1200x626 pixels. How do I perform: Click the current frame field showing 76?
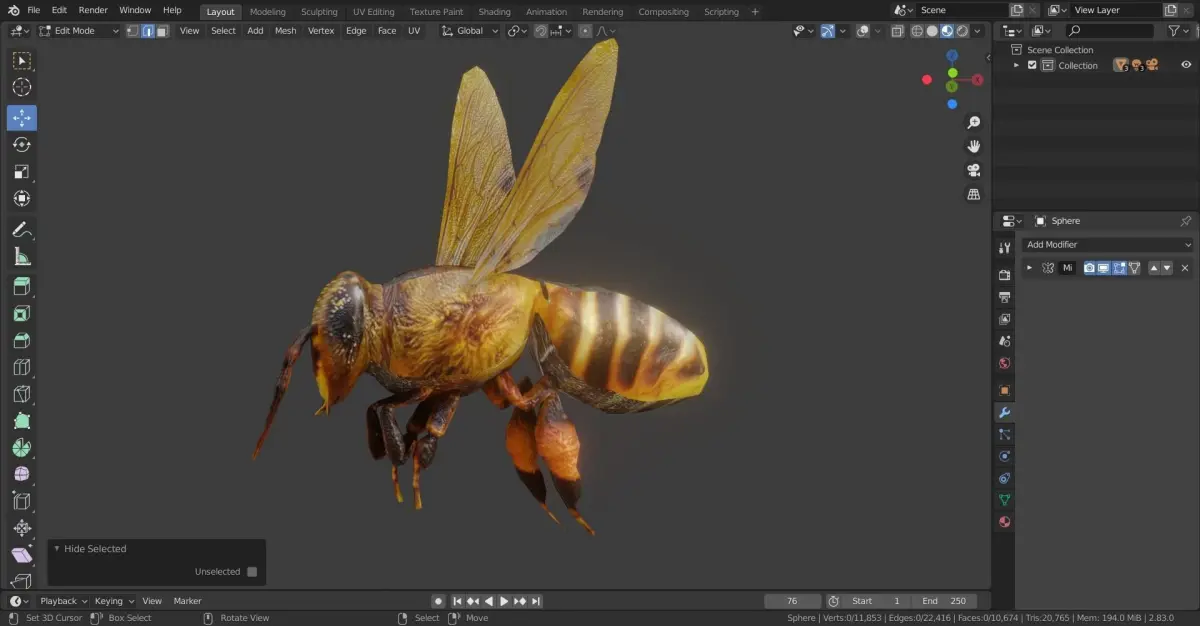coord(792,601)
